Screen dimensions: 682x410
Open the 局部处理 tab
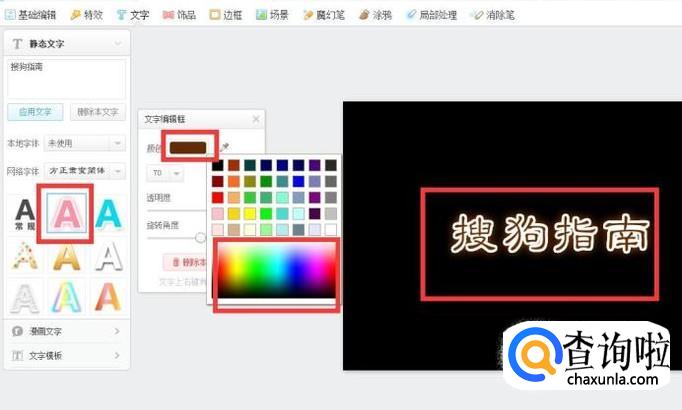[431, 15]
